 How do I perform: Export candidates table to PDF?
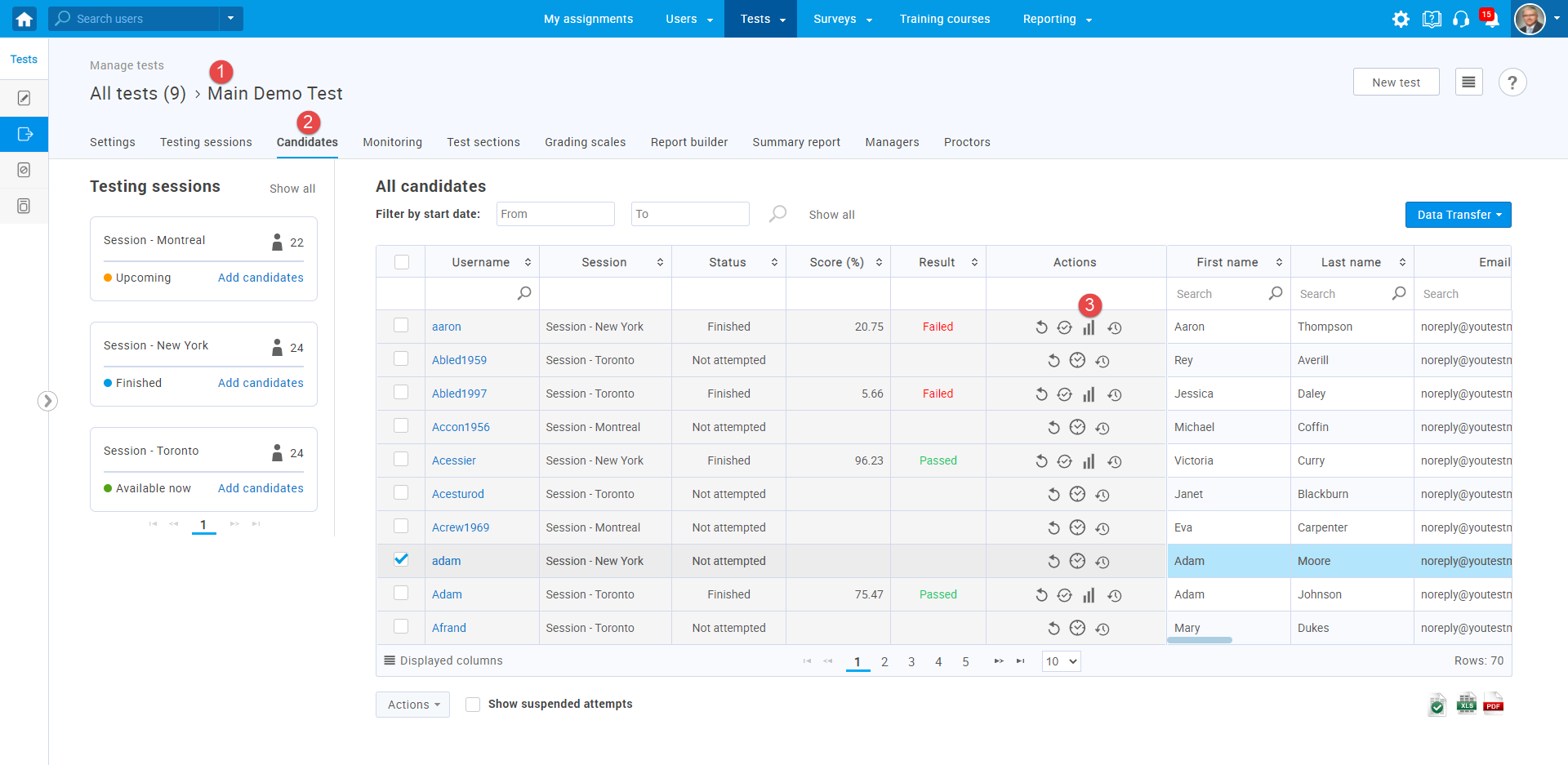coord(1493,703)
